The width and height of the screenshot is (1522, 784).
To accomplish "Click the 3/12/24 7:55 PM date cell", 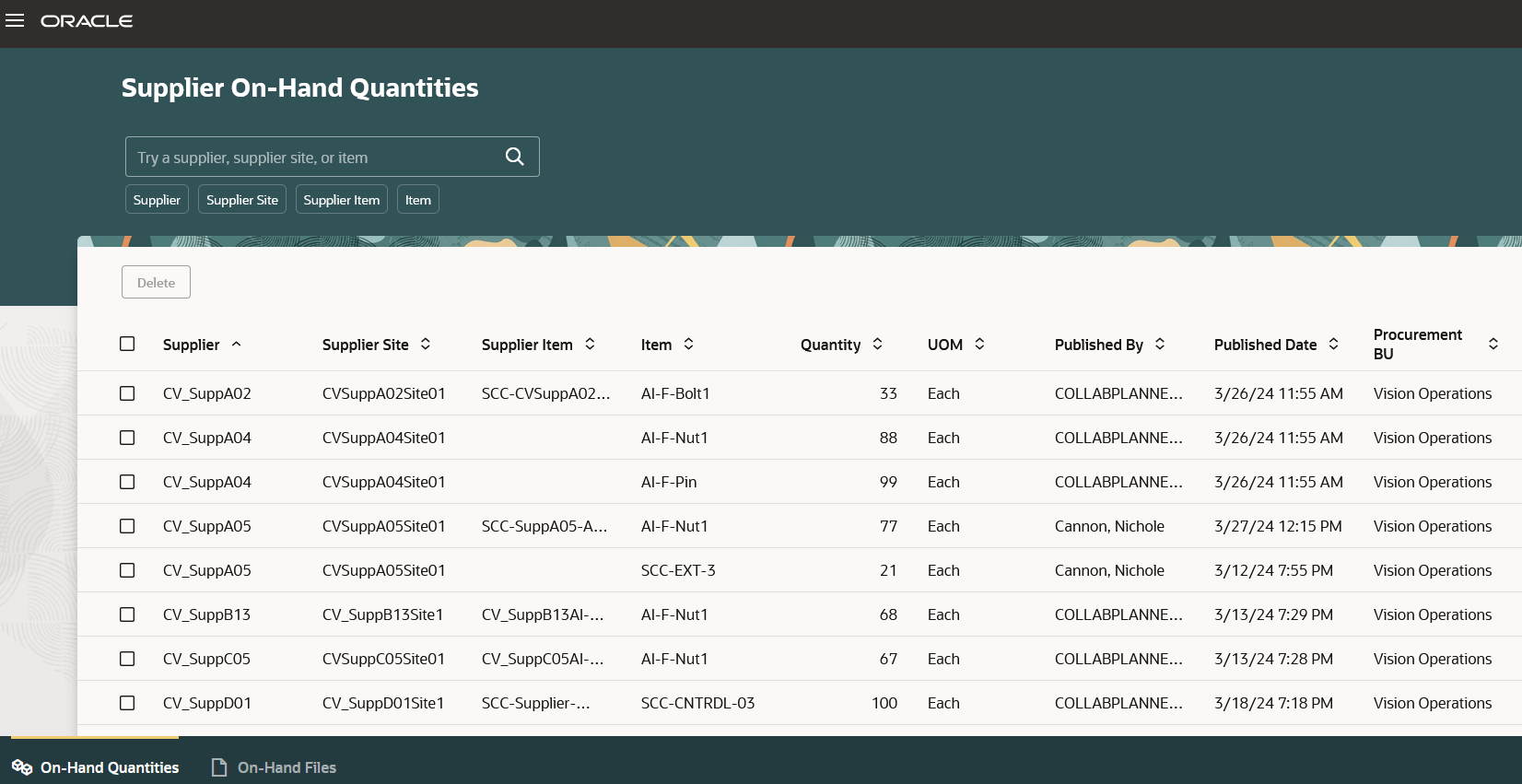I will click(1273, 570).
